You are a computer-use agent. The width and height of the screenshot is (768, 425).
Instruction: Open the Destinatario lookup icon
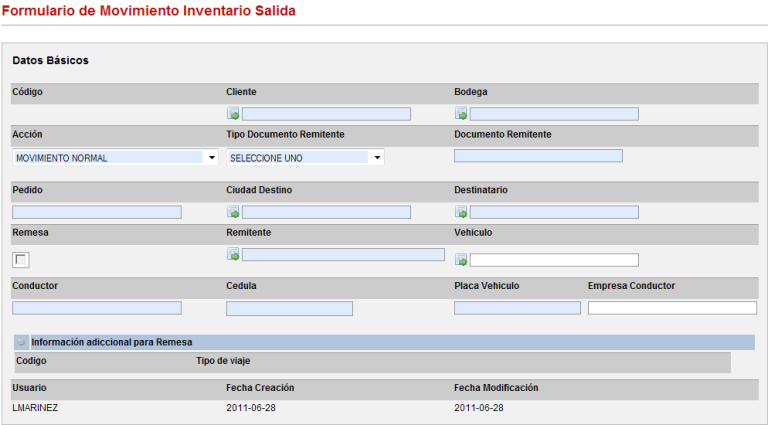(x=461, y=212)
